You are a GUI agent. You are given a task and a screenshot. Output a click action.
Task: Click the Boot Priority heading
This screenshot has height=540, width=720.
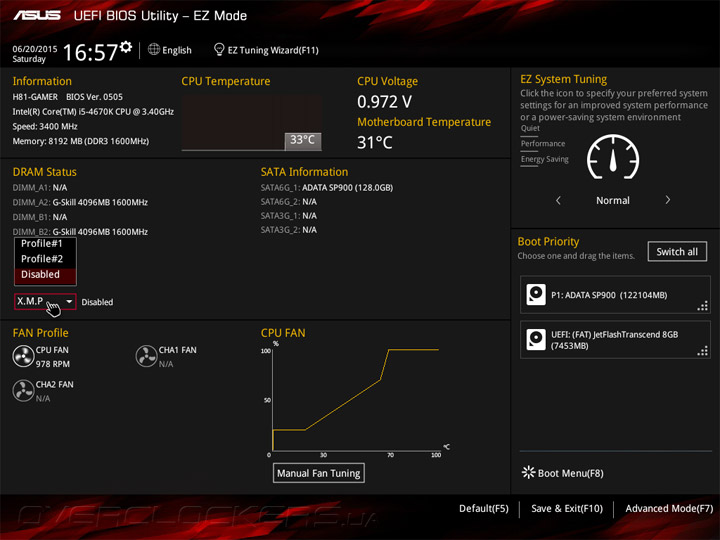[548, 242]
